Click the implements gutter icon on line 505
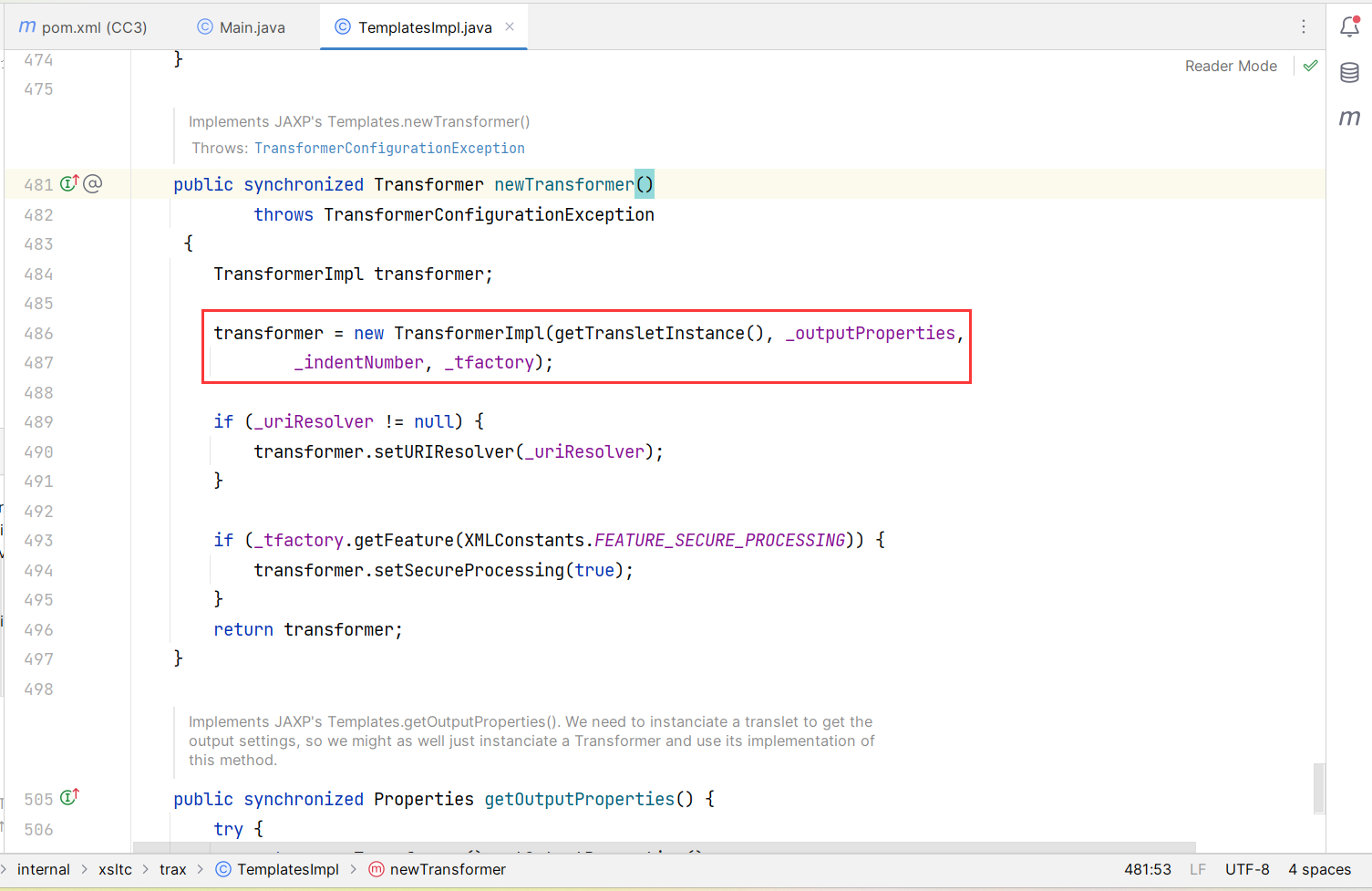1372x891 pixels. 69,798
